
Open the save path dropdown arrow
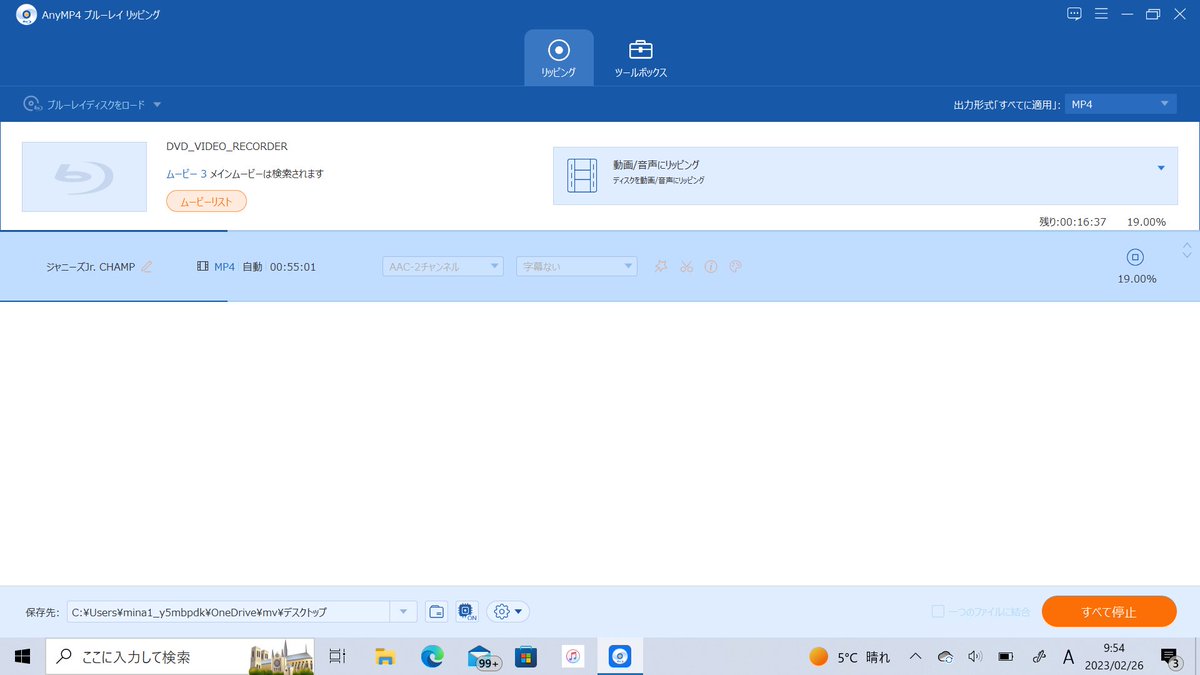[x=404, y=611]
